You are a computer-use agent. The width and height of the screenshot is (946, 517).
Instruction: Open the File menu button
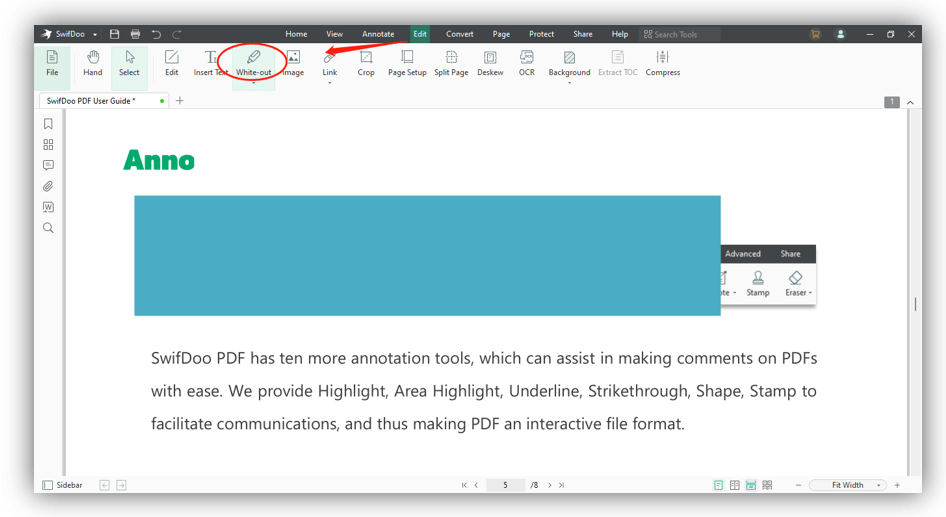click(x=52, y=63)
